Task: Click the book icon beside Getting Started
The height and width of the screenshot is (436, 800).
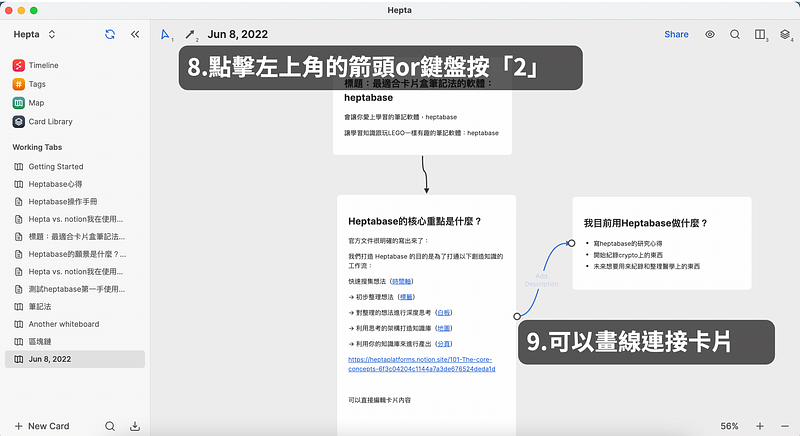Action: click(x=19, y=167)
